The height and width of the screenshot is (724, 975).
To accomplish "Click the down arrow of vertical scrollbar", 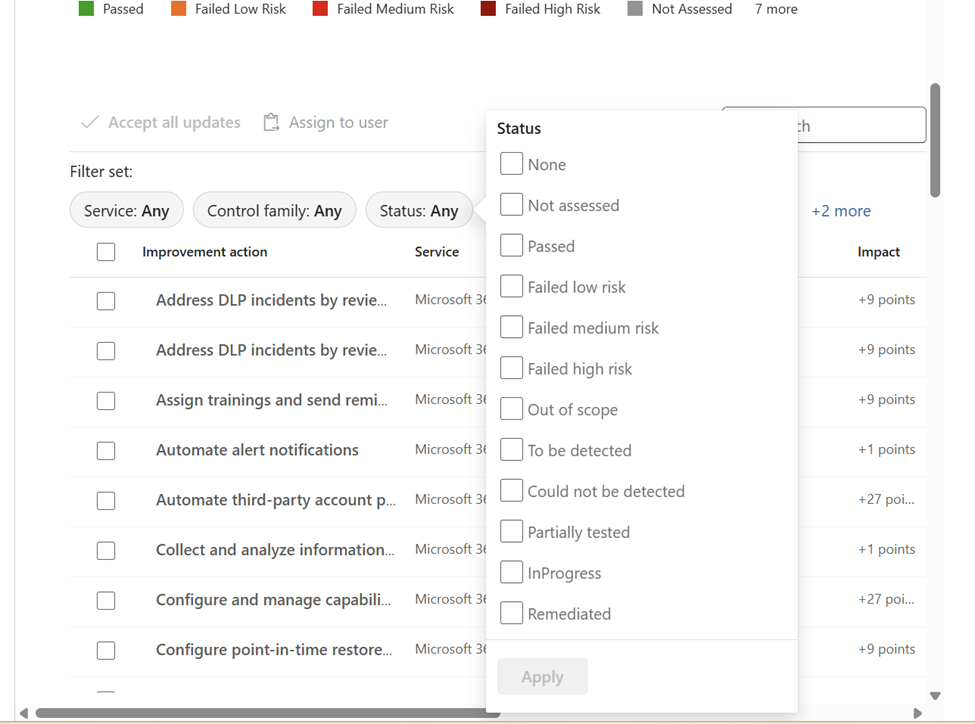I will (935, 696).
